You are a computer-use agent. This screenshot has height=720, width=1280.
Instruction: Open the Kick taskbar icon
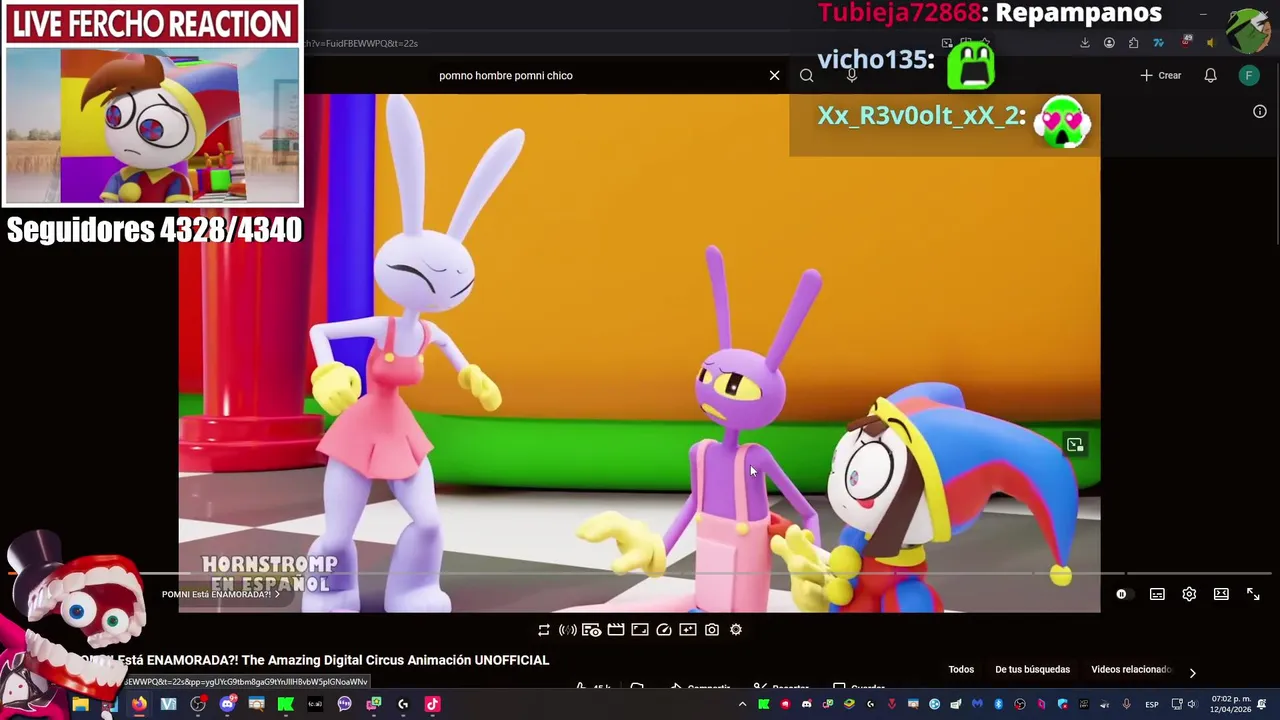point(286,704)
